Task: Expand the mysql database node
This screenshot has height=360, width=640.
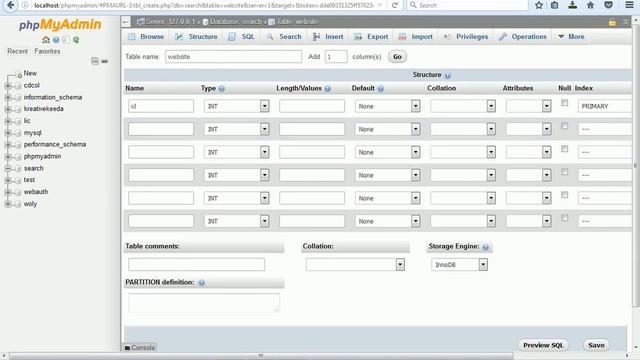Action: coord(8,133)
